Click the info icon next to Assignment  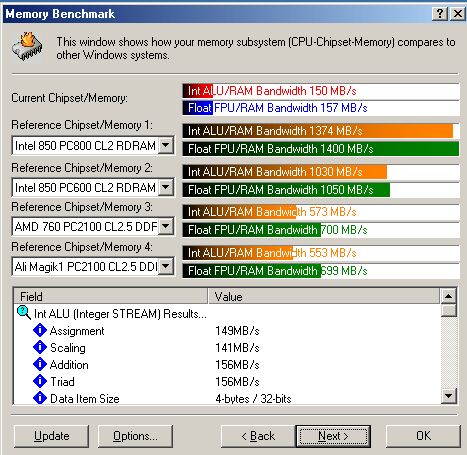coord(40,330)
